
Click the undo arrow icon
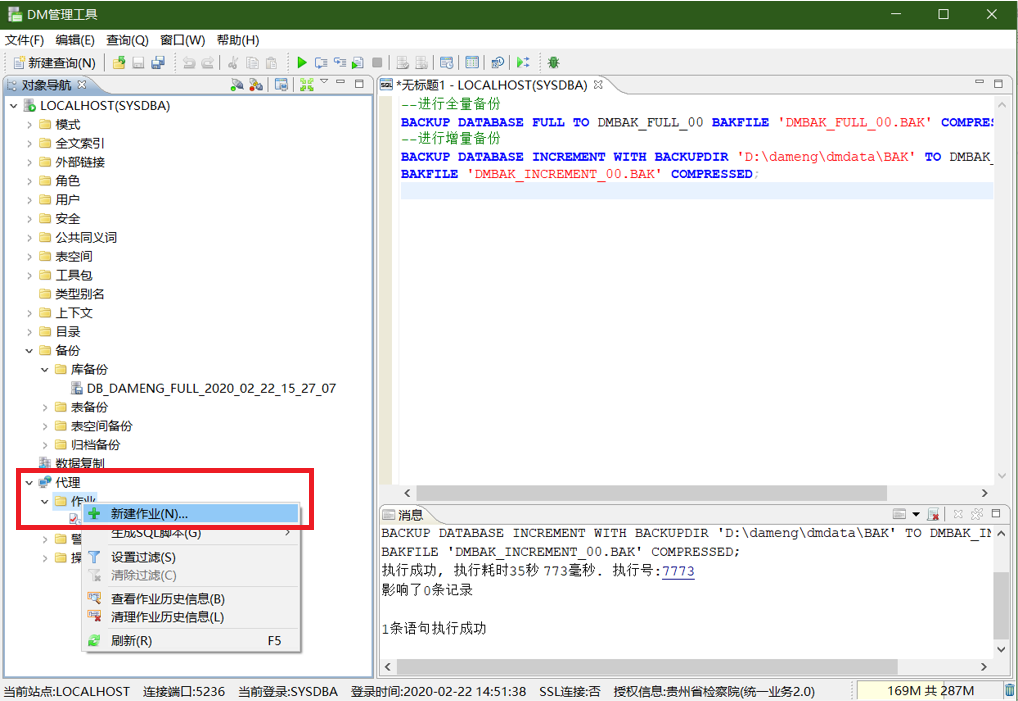(189, 62)
